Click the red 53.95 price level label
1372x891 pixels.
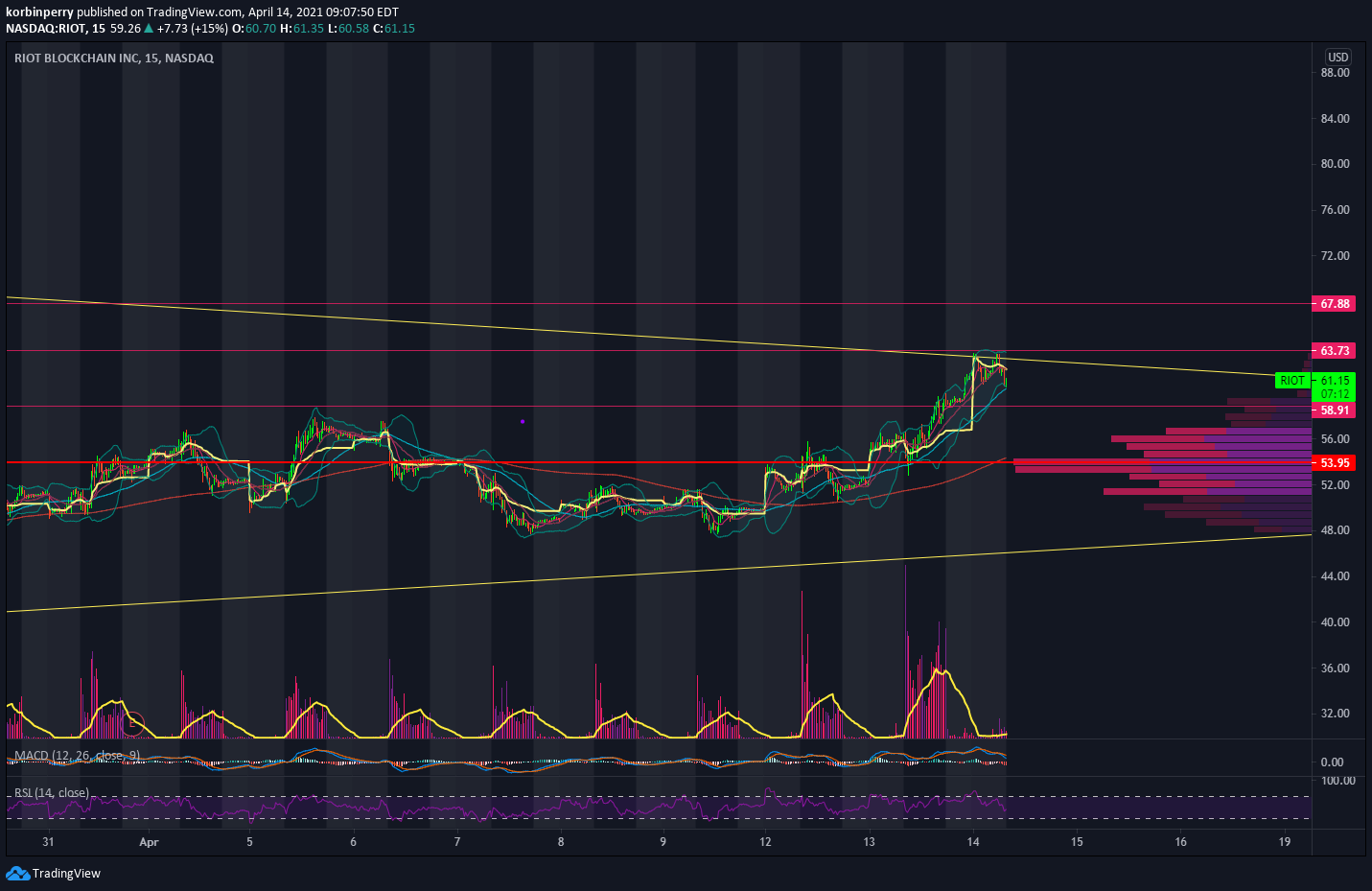coord(1335,463)
